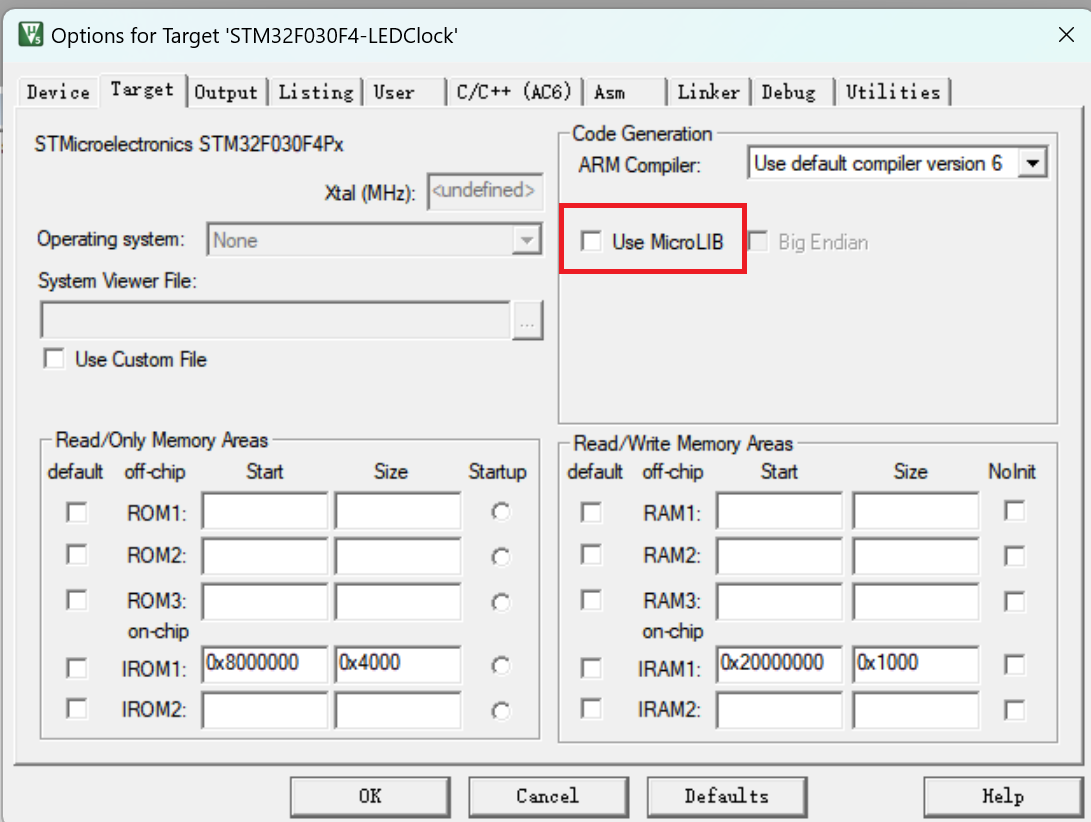Viewport: 1091px width, 822px height.
Task: Select the ROM1 Startup radio button
Action: pyautogui.click(x=501, y=512)
